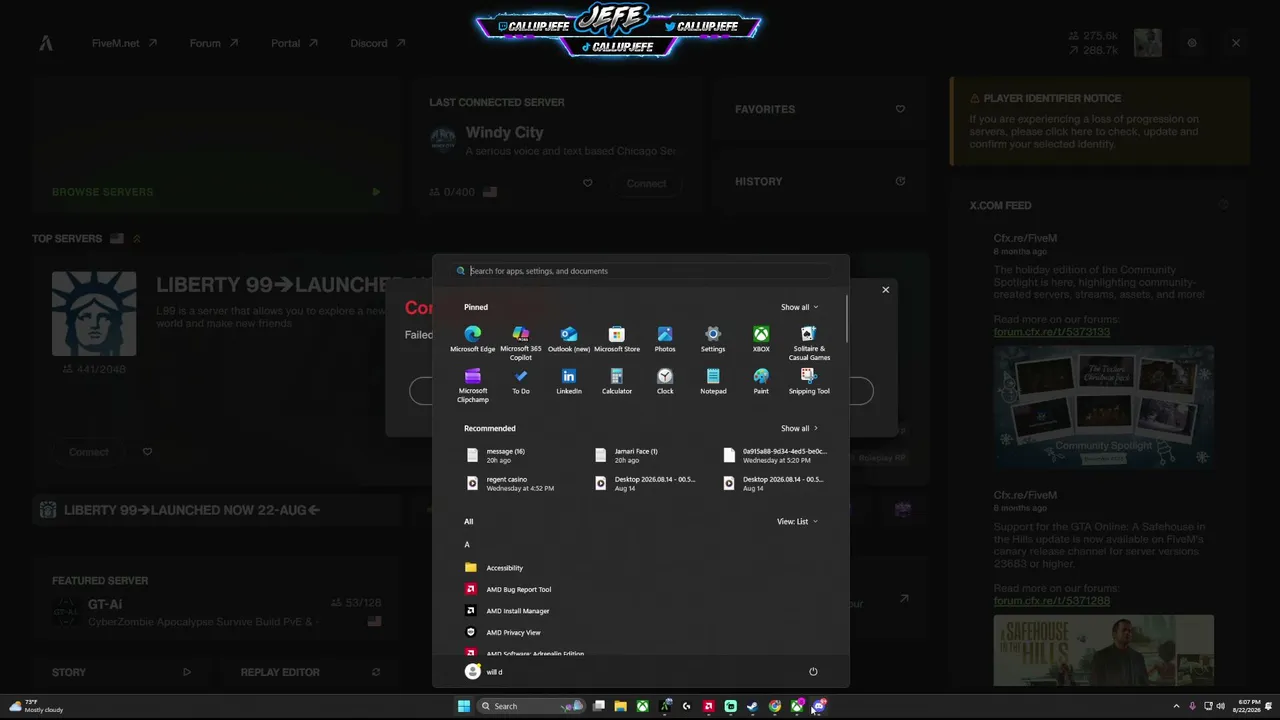Screen dimensions: 1280x720
Task: Open Notepad from pinned apps
Action: click(713, 381)
